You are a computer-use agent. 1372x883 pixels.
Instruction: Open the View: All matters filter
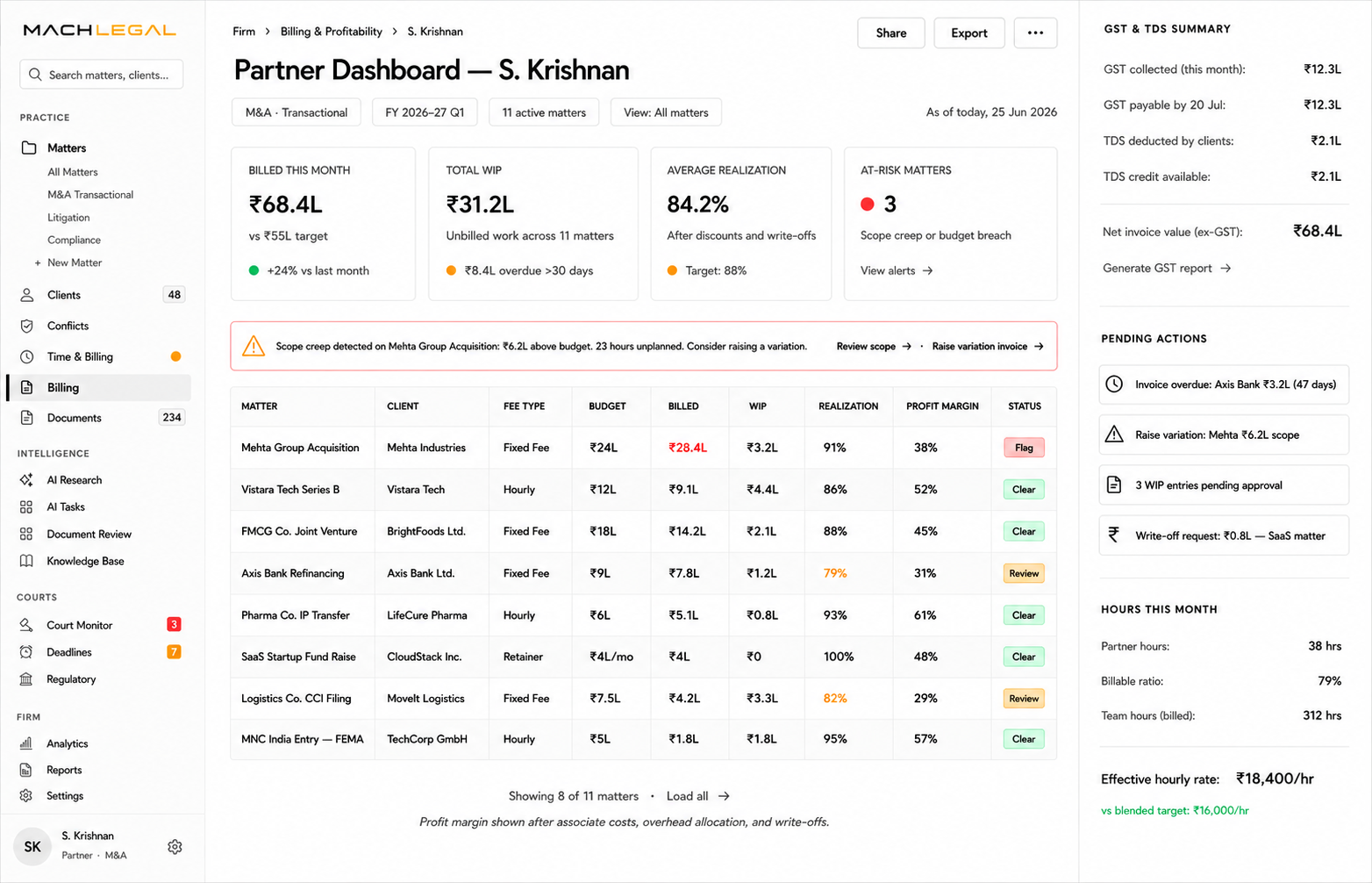pyautogui.click(x=666, y=112)
